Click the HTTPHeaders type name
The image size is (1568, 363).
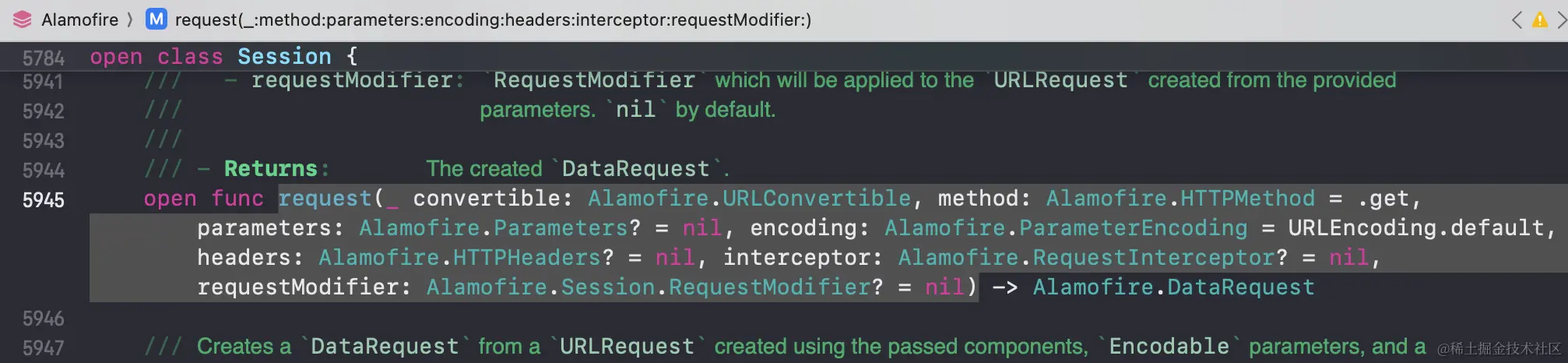click(527, 258)
